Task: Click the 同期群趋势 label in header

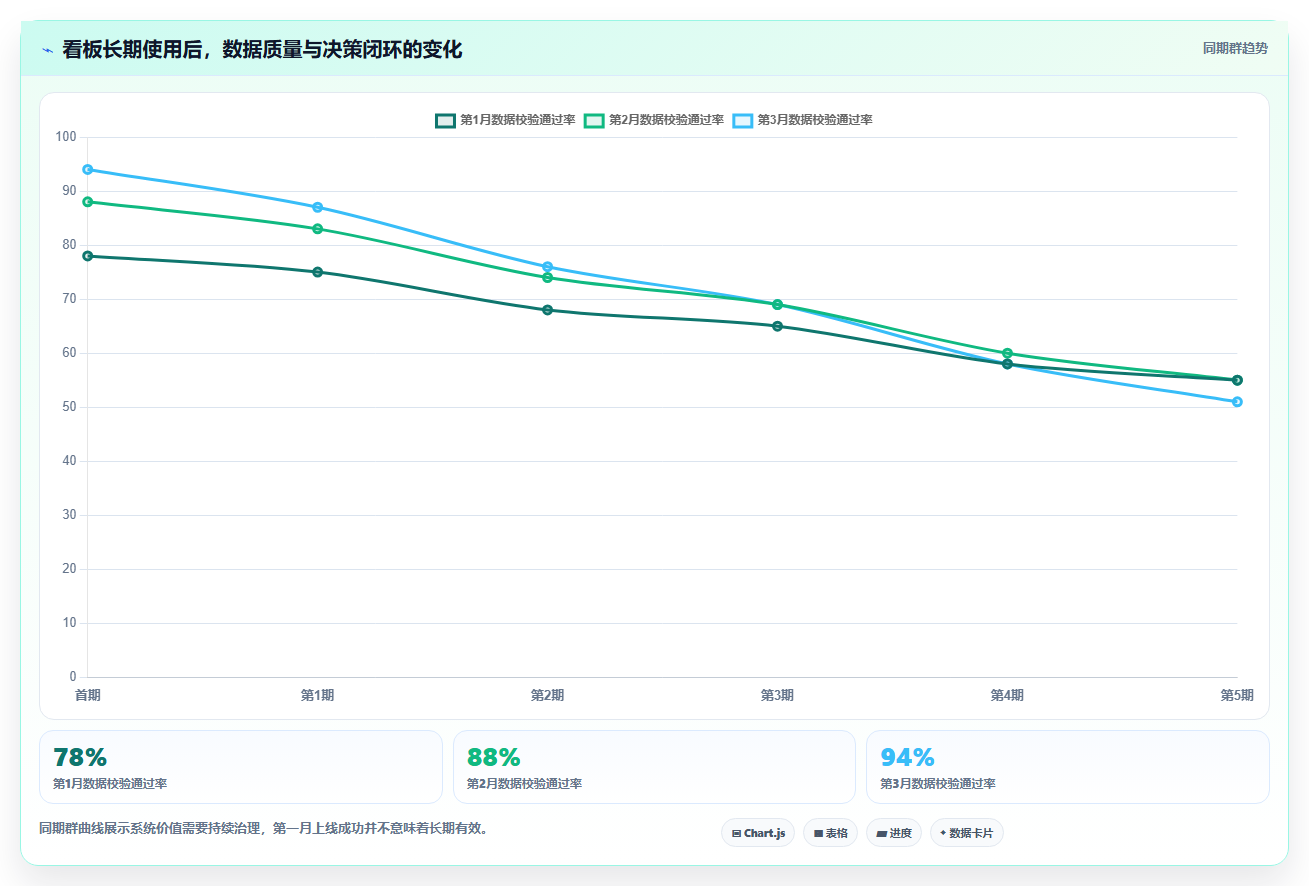Action: click(x=1235, y=48)
